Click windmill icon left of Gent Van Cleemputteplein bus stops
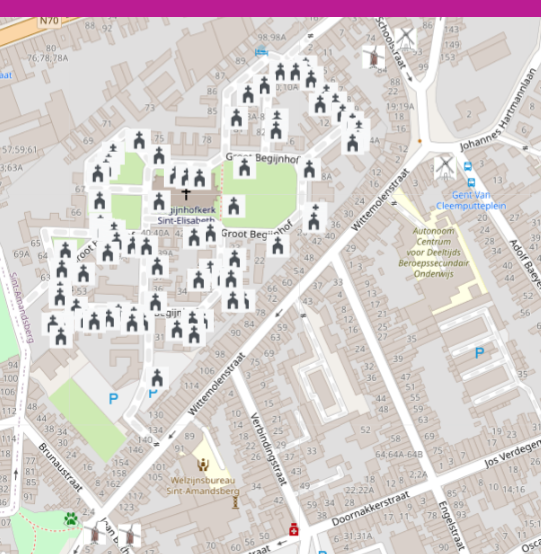541x554 pixels. [445, 168]
